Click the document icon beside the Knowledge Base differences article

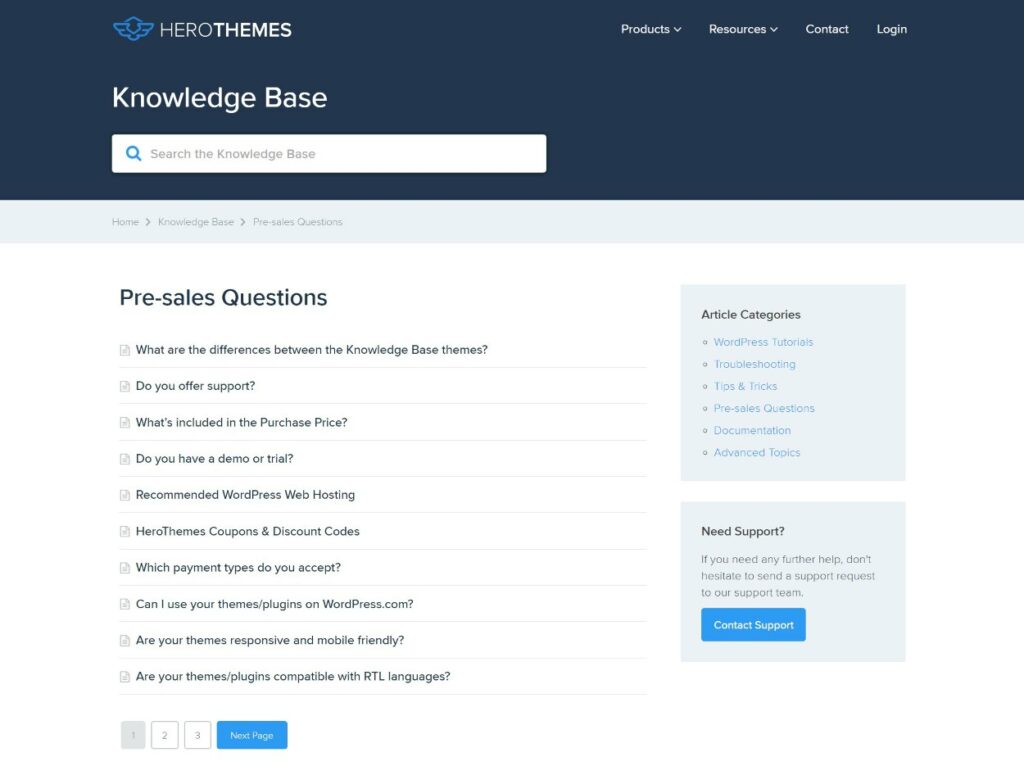click(x=124, y=349)
